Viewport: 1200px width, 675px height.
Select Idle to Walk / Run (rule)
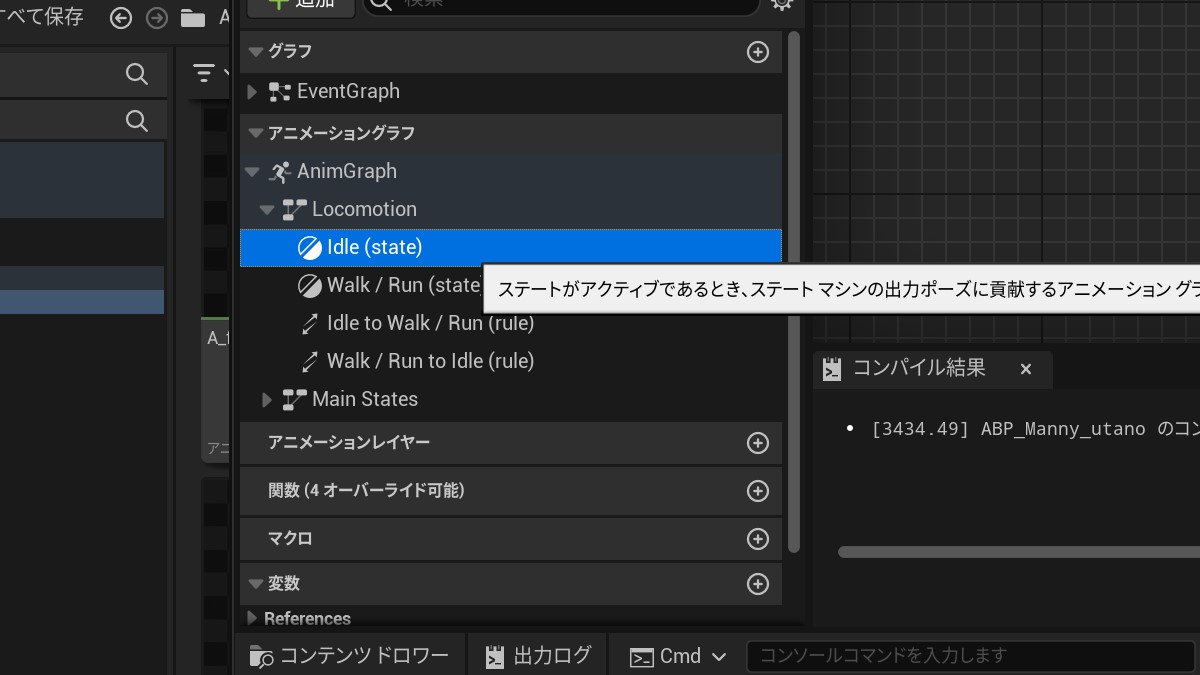(430, 323)
